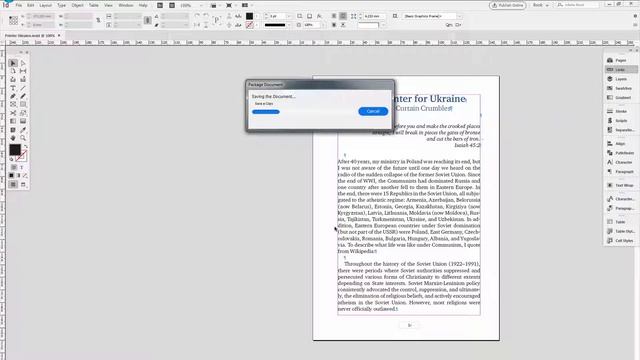Viewport: 640px width, 360px height.
Task: Open the Object menu
Action: (77, 5)
